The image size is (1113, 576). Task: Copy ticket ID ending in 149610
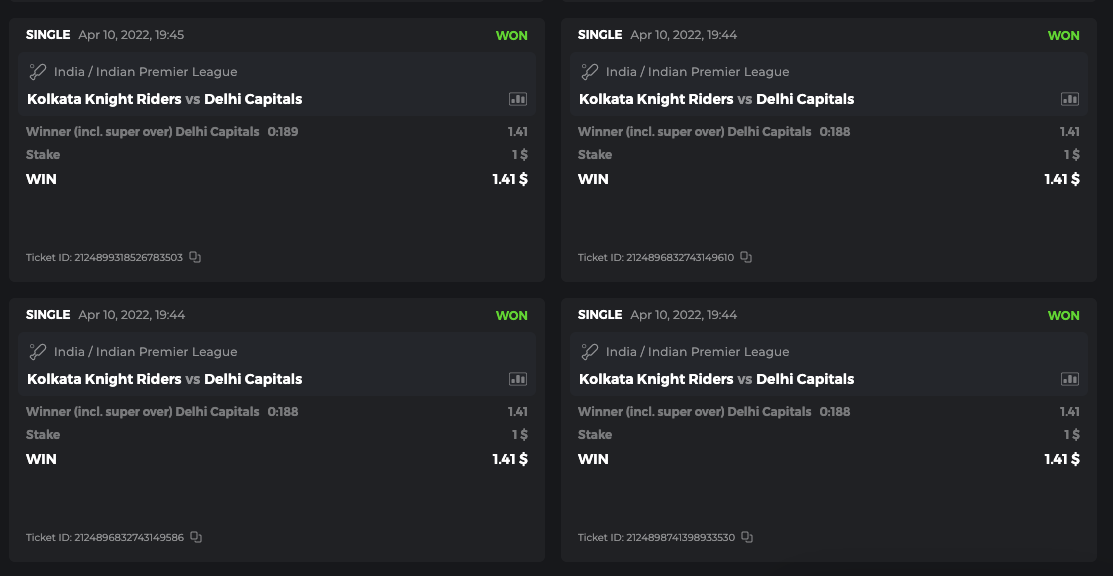coord(746,257)
